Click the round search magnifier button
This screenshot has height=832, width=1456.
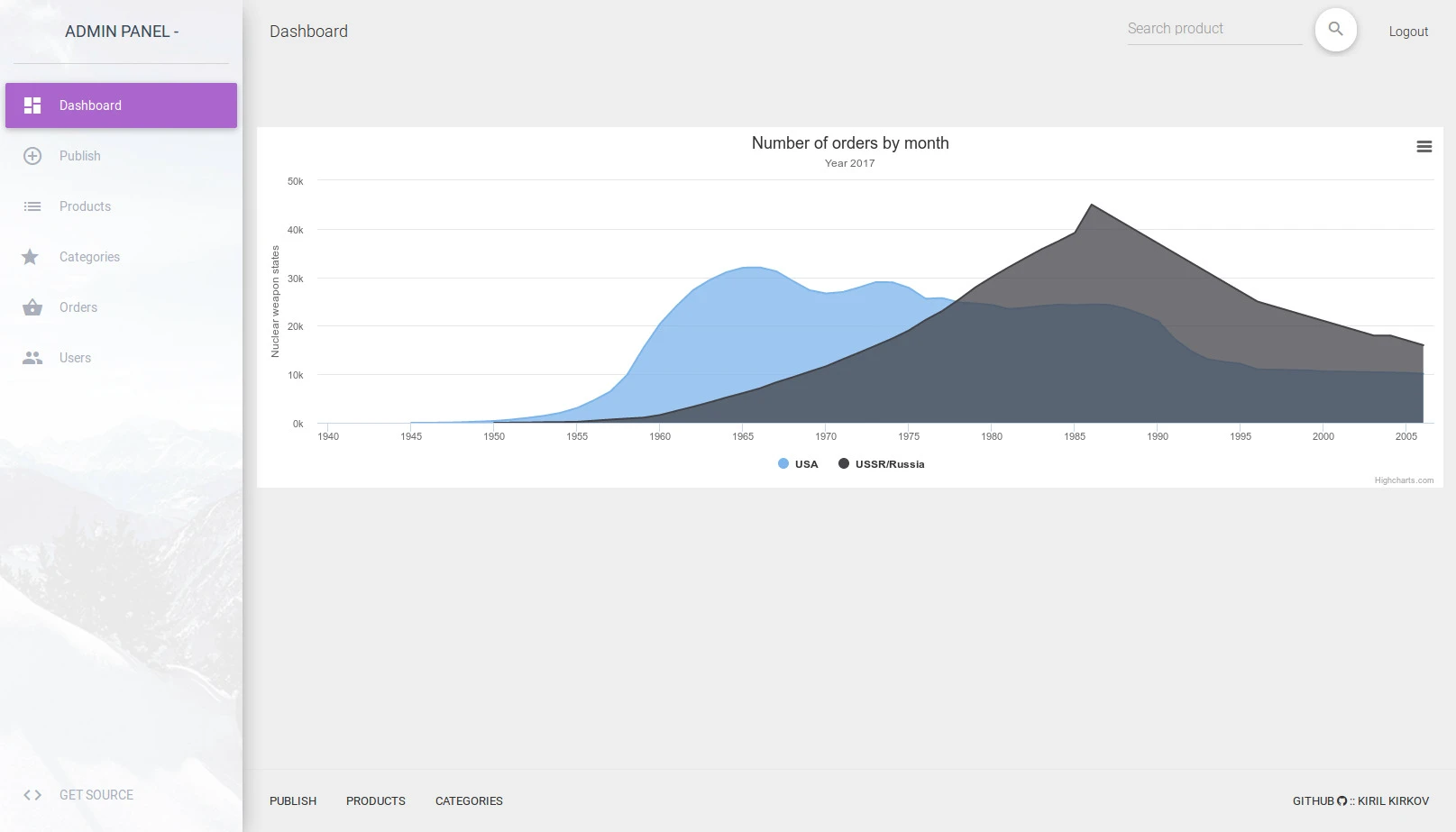(1336, 30)
